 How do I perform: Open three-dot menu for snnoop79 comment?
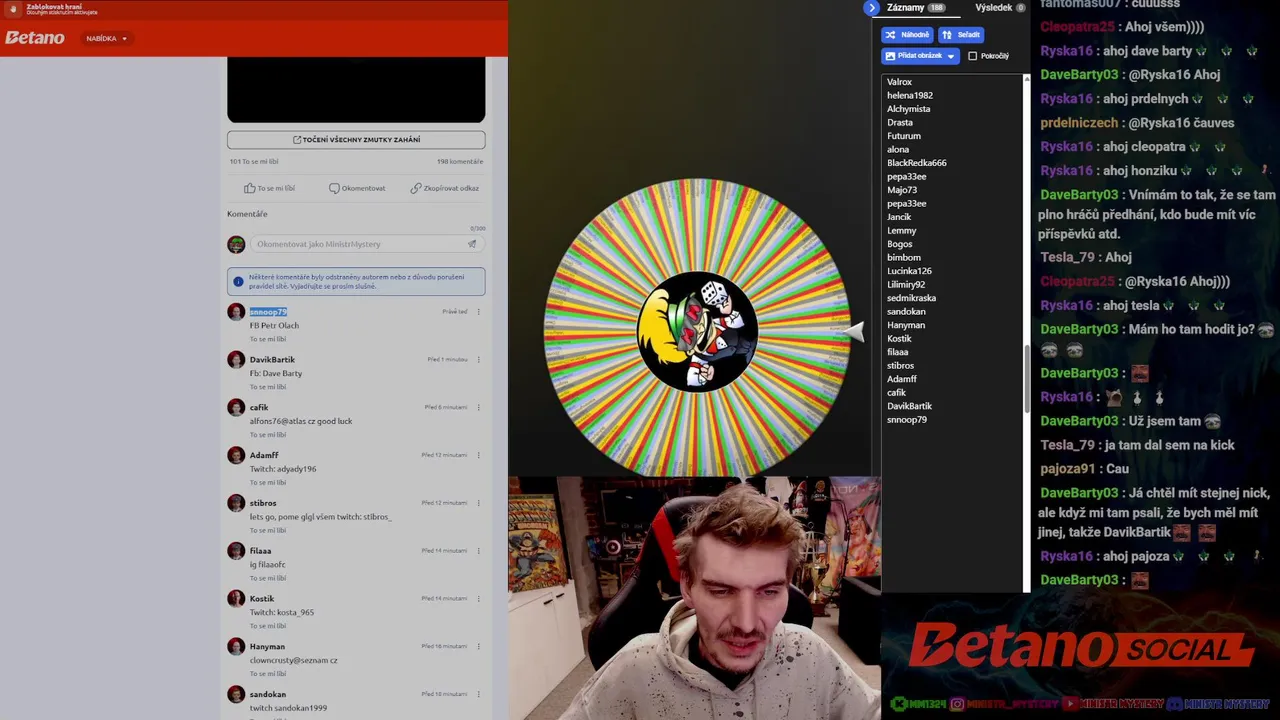[479, 312]
